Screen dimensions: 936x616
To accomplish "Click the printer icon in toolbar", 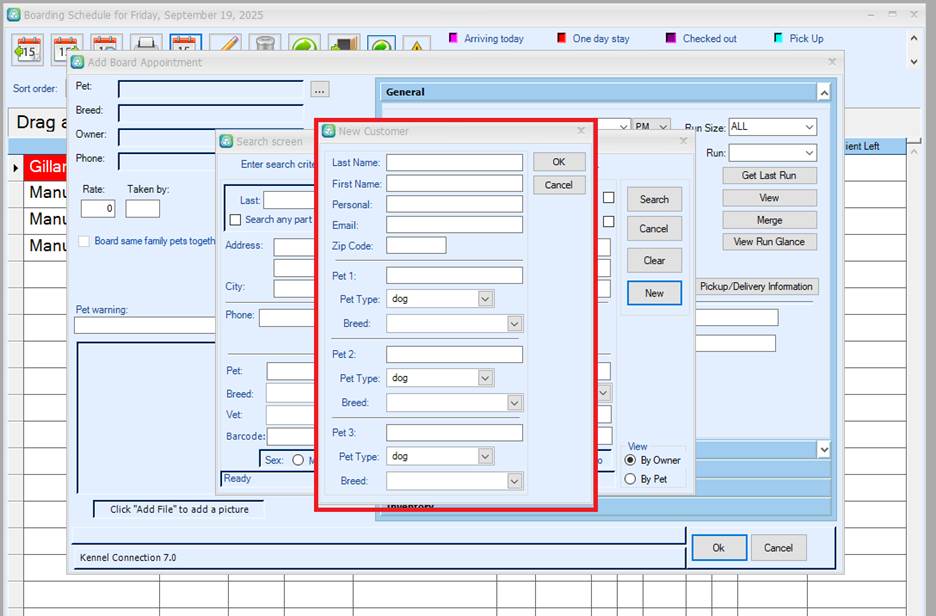I will coord(145,47).
